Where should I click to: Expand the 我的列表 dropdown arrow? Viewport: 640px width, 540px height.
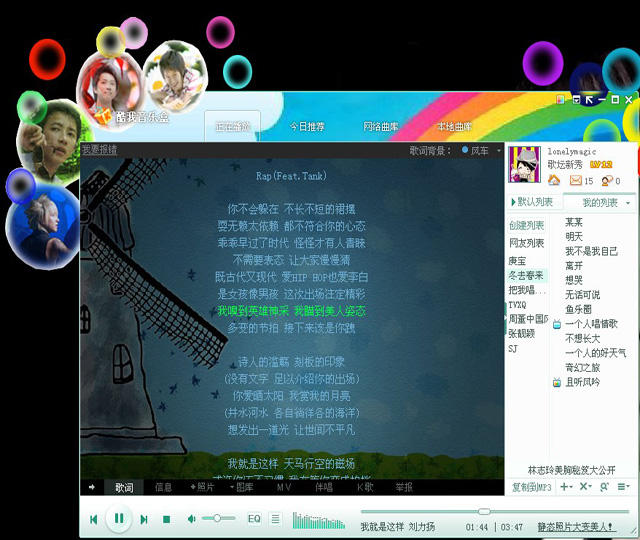(x=627, y=203)
